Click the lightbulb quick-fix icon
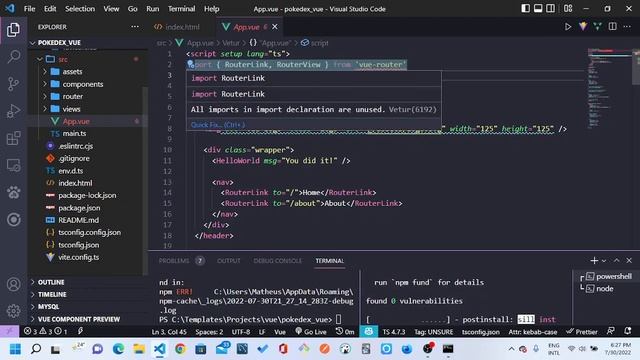640x360 pixels. (x=190, y=64)
